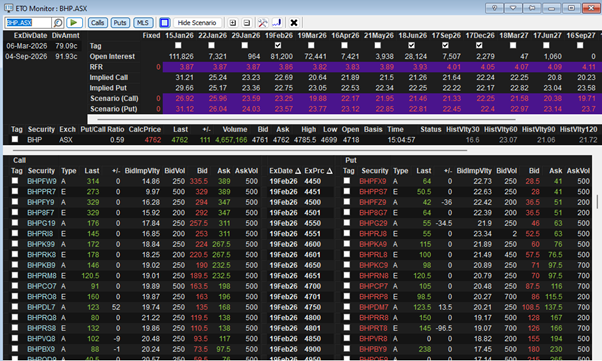This screenshot has width=602, height=361.
Task: Click Scenario (Put) value 31.12
Action: 185,109
